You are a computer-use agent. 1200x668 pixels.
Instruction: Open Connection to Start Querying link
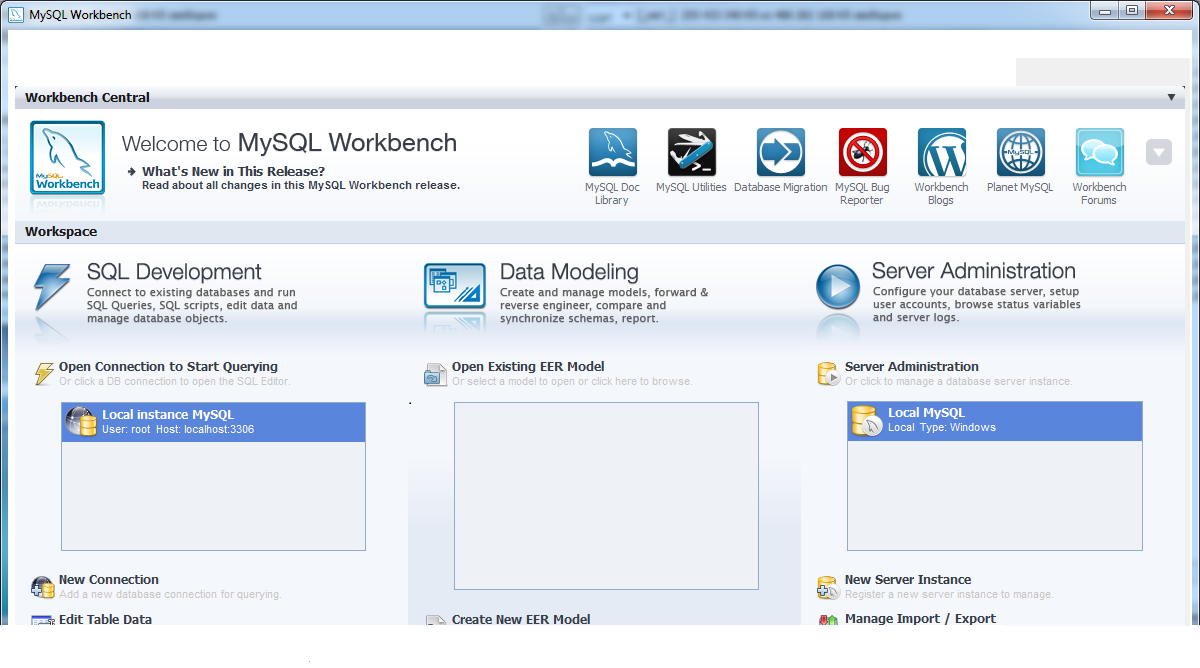pos(168,367)
